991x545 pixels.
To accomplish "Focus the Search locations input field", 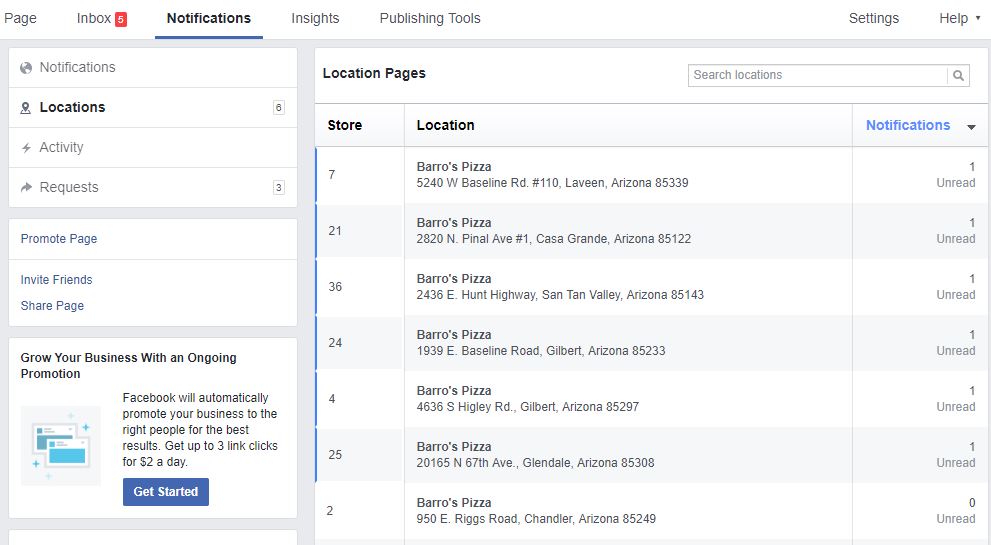I will pos(818,75).
